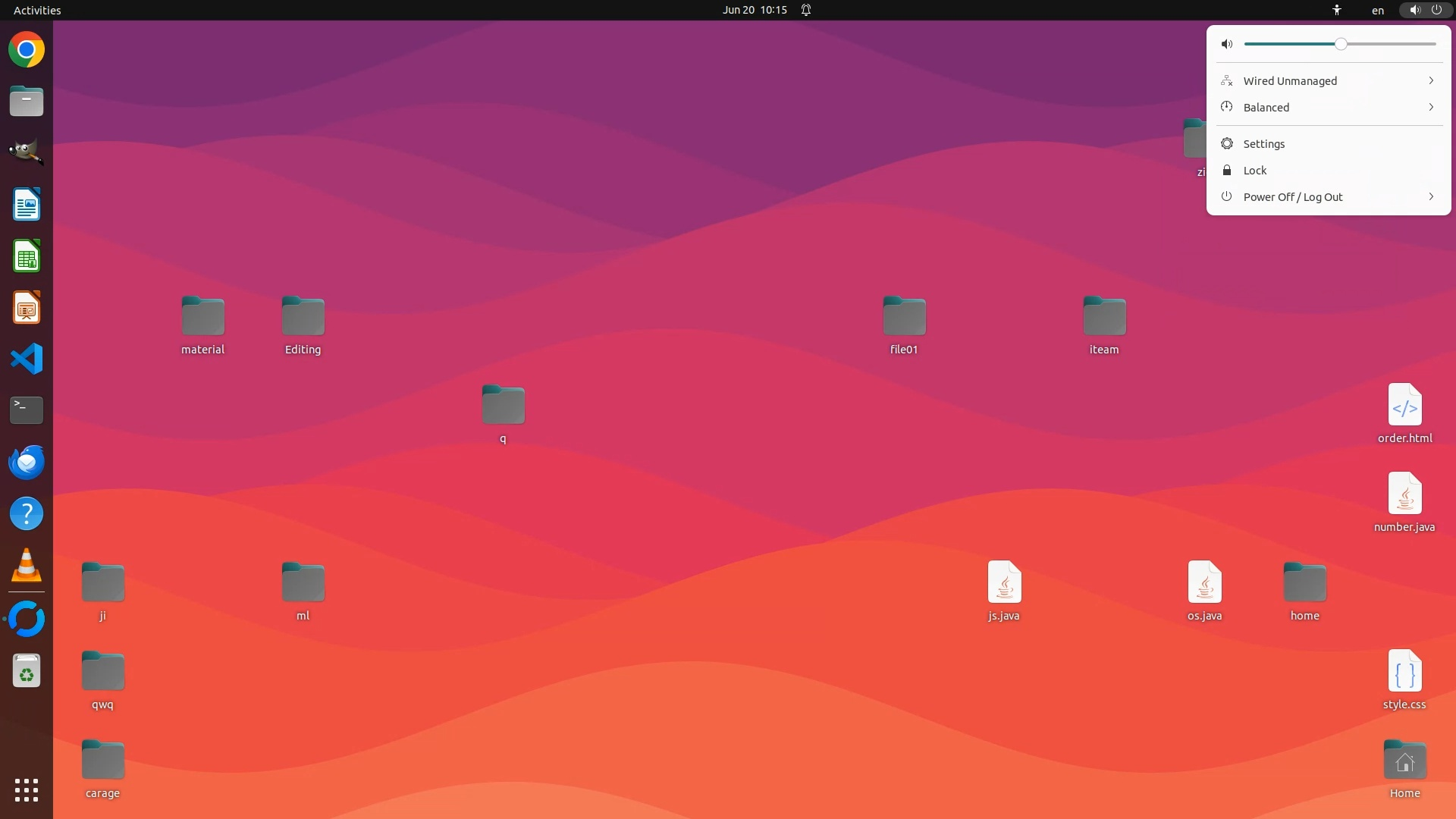Mute sound via volume speaker icon

tap(1227, 44)
